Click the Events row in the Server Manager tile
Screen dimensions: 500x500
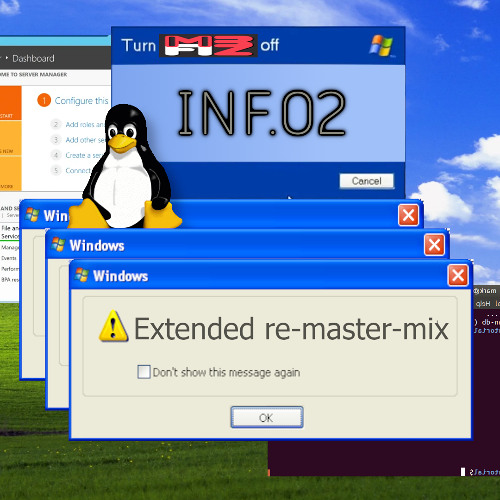click(9, 258)
